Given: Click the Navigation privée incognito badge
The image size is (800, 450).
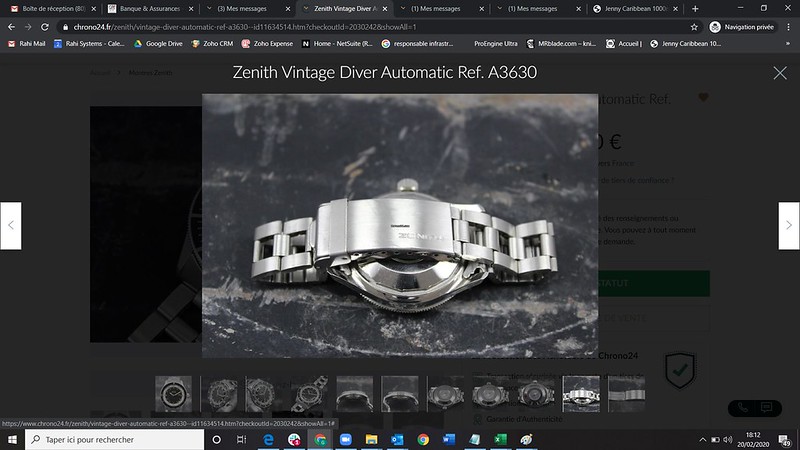Looking at the screenshot, I should [x=742, y=27].
